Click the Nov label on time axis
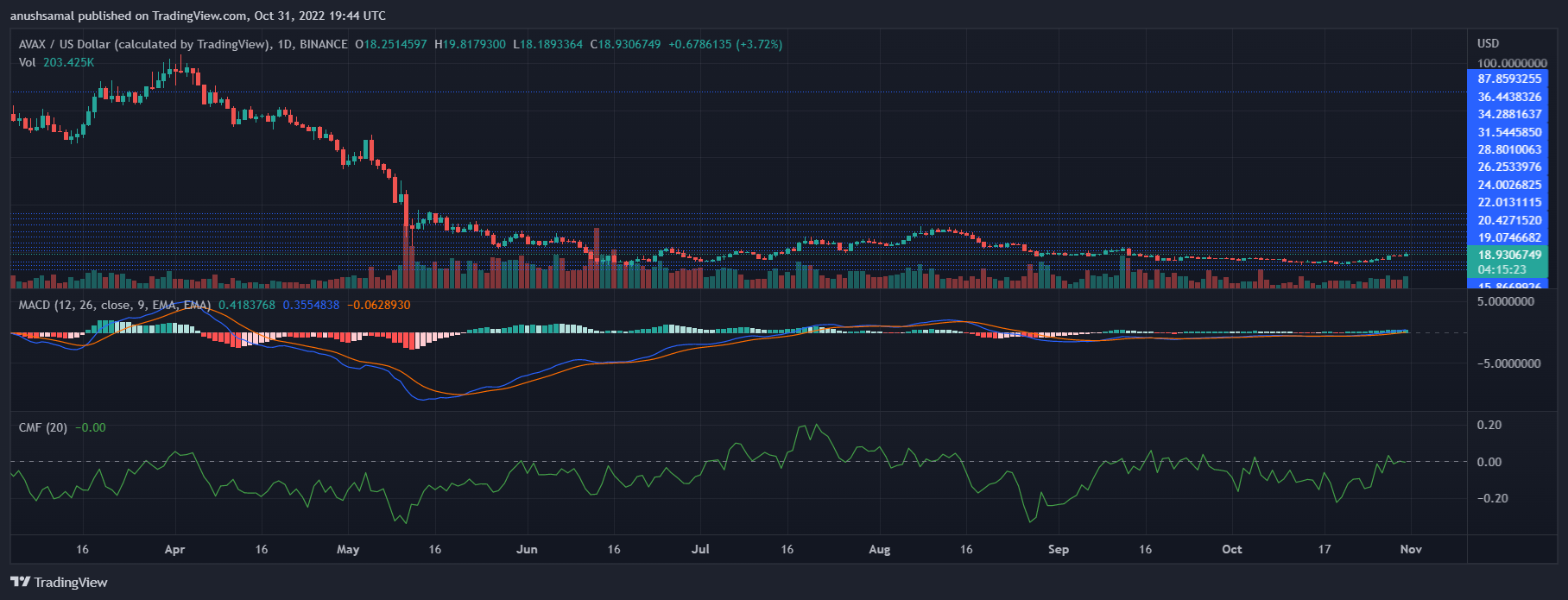The image size is (1568, 600). [1411, 549]
